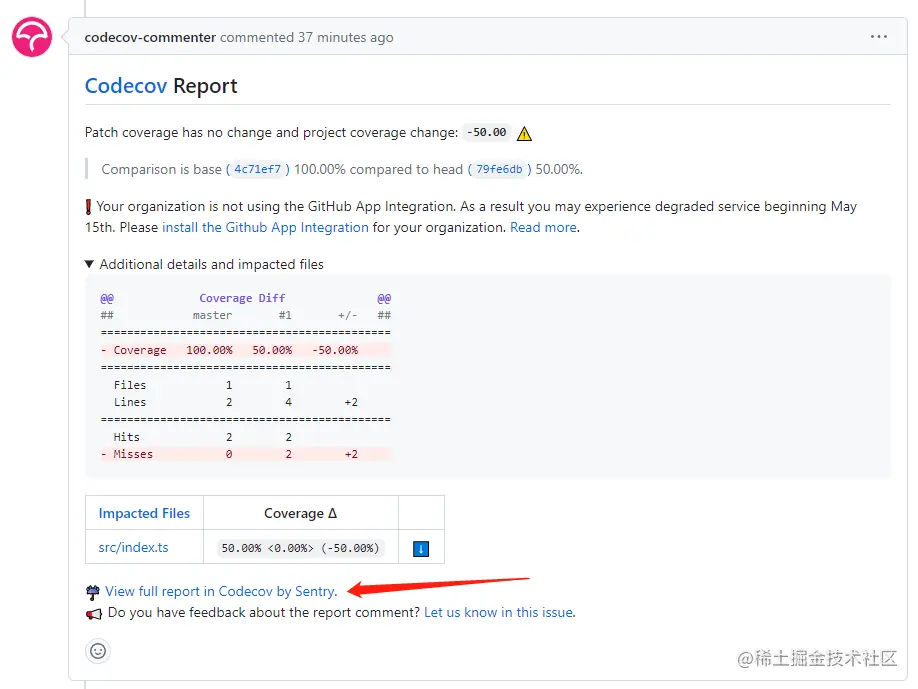Open the Impacted Files header link

pyautogui.click(x=144, y=513)
